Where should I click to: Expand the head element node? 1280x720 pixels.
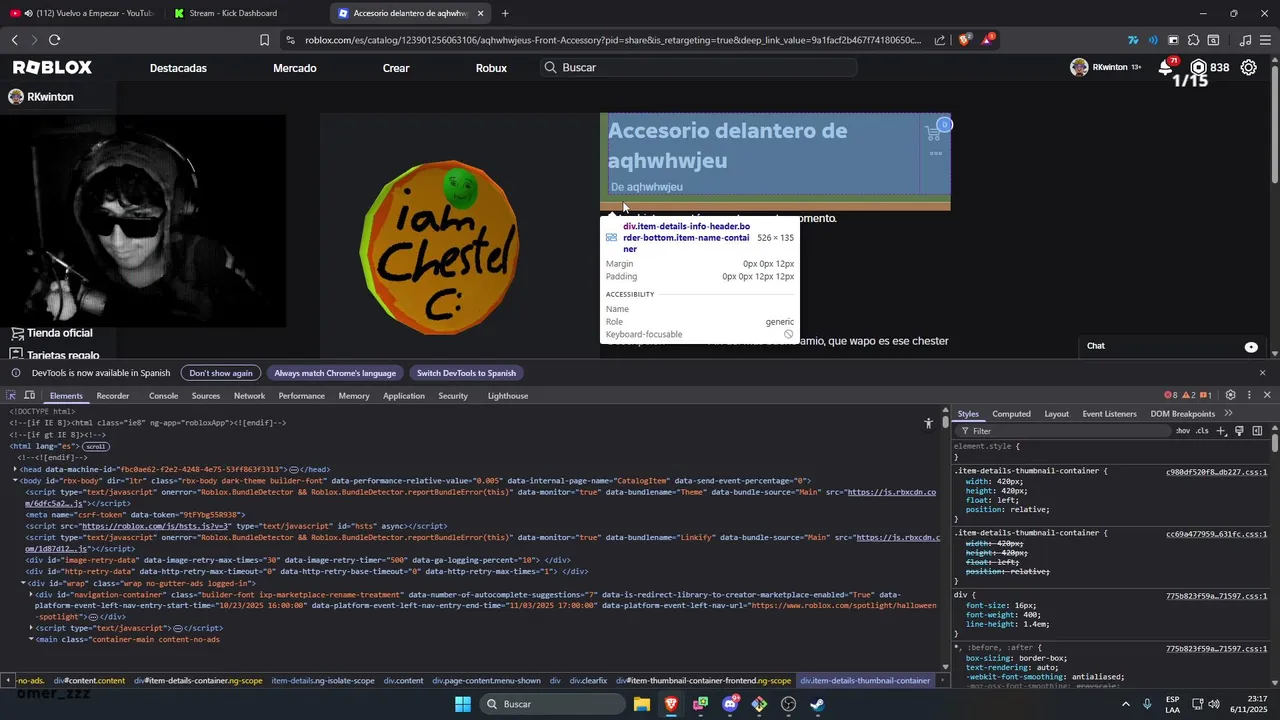click(x=15, y=469)
